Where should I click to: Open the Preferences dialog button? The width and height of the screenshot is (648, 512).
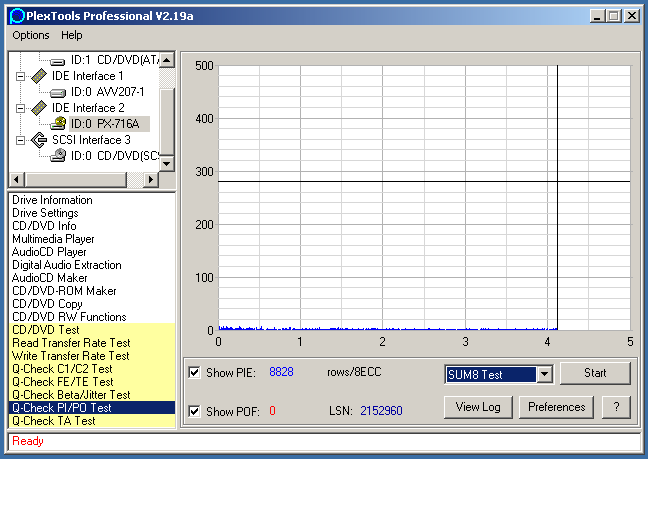coord(556,407)
